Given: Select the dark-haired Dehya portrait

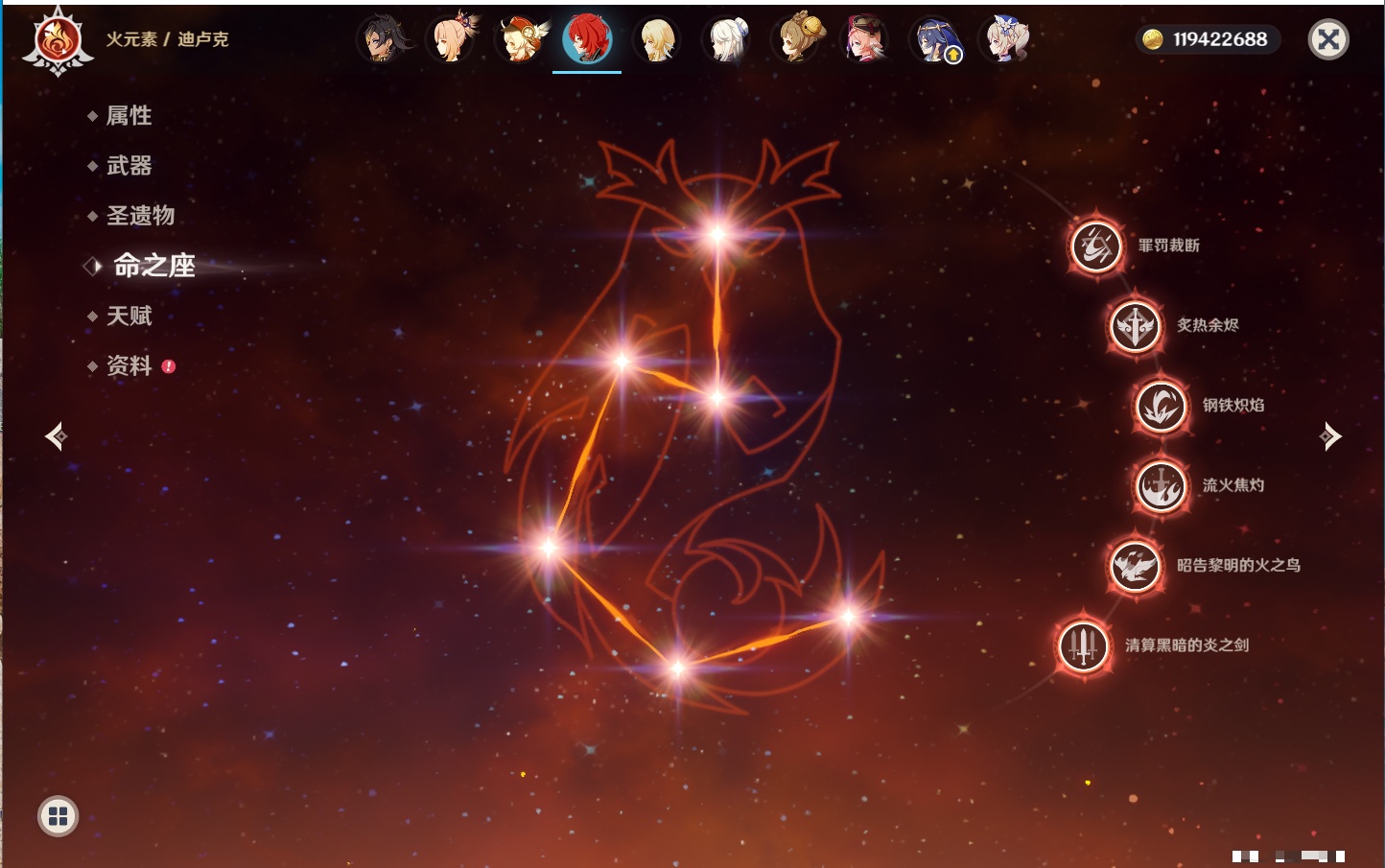Looking at the screenshot, I should pyautogui.click(x=385, y=40).
